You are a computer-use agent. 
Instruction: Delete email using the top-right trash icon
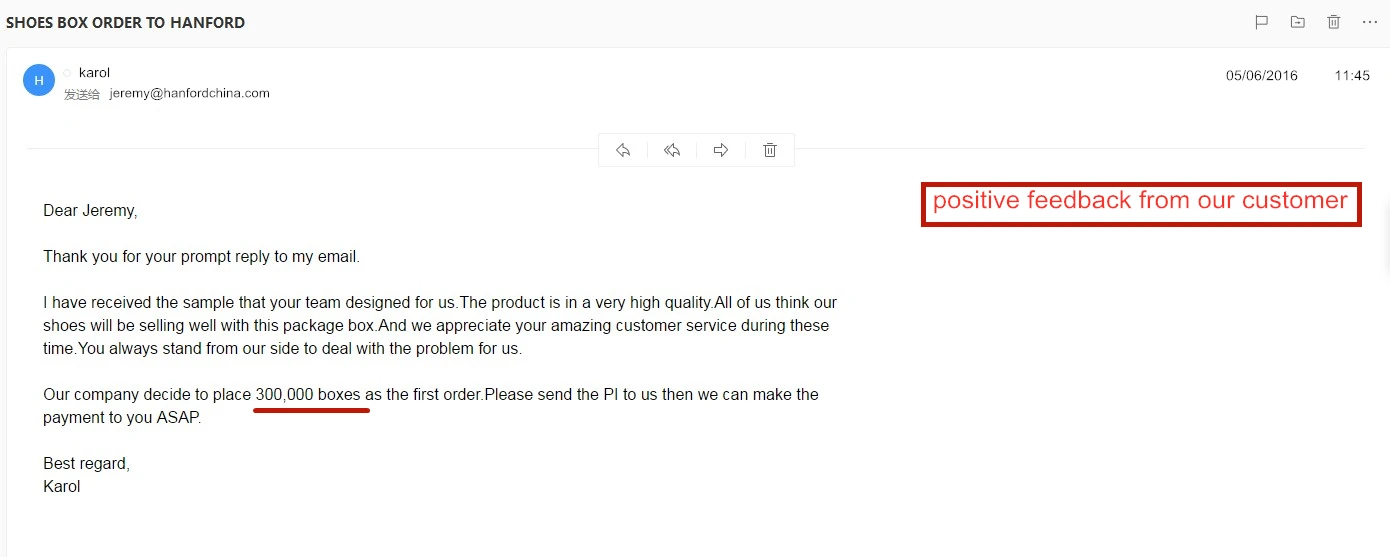click(x=1333, y=22)
